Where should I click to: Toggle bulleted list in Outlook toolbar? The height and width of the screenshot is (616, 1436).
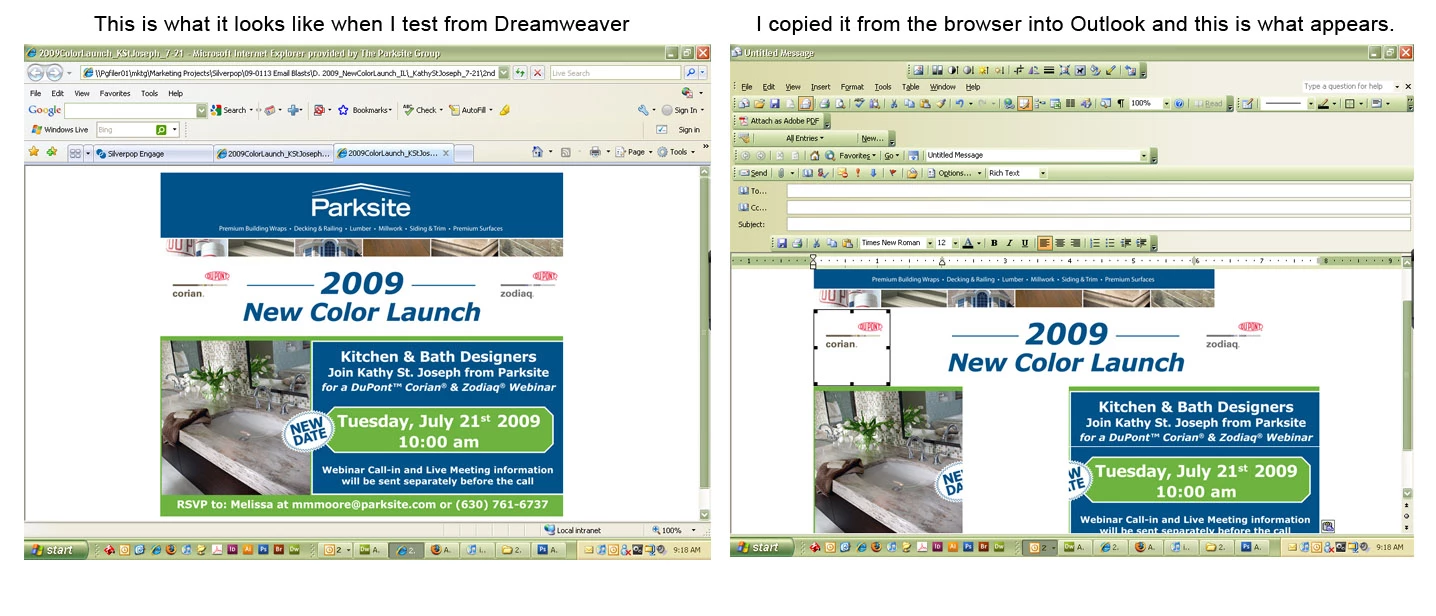coord(1110,243)
